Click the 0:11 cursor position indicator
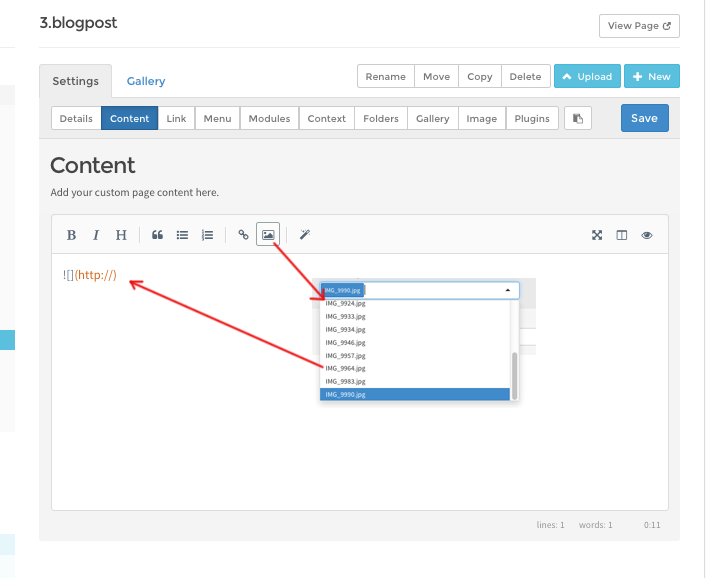 652,525
